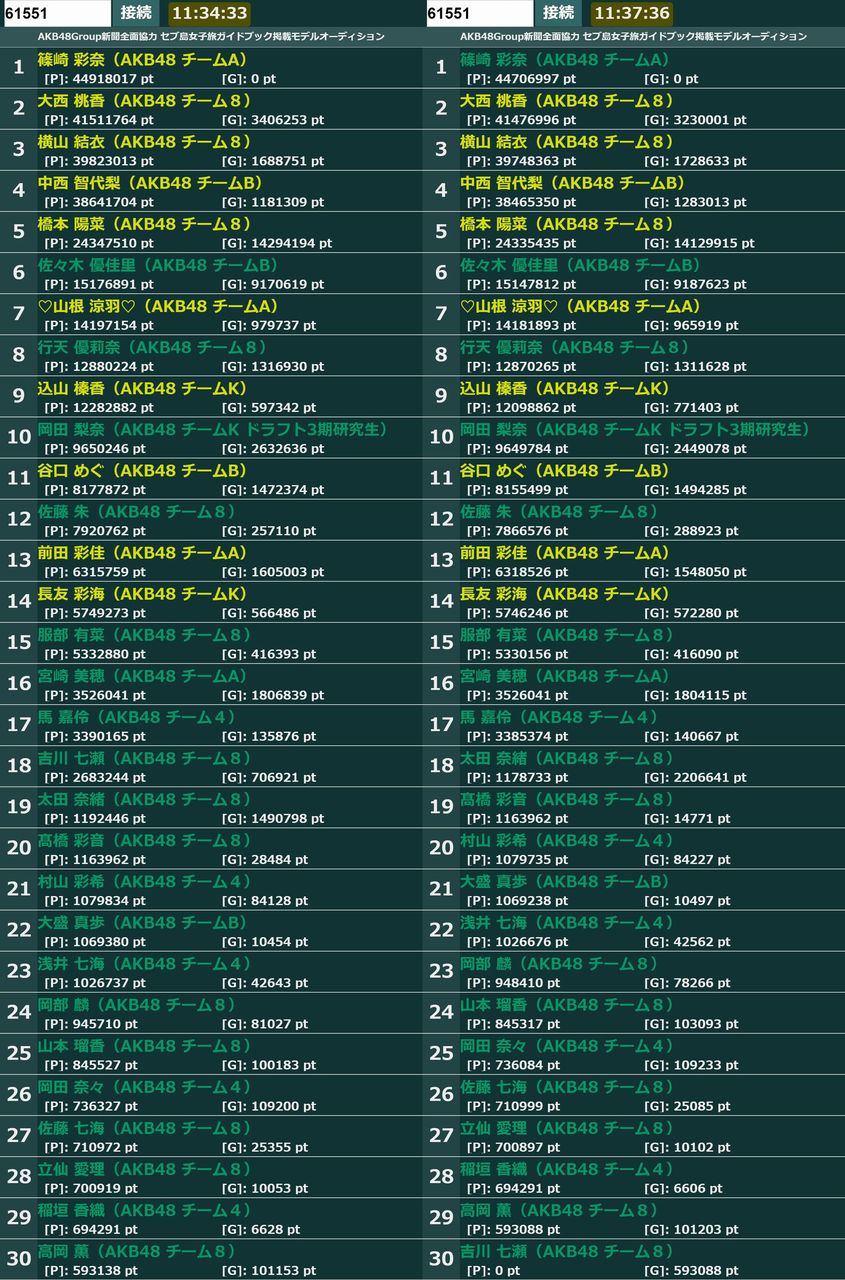Click 岡田 梨奈 ドラフト3期研究生 name in 11:34:33 list

click(x=212, y=429)
